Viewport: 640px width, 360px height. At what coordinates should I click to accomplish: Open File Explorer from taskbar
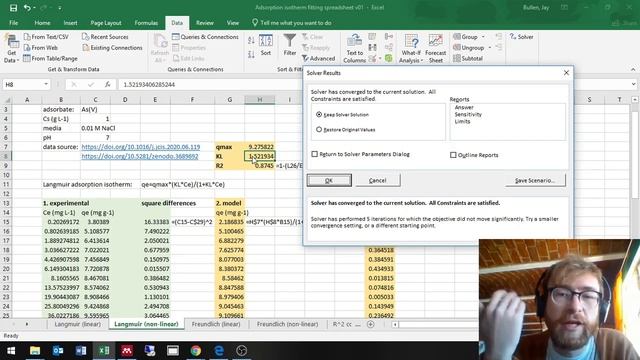click(35, 351)
